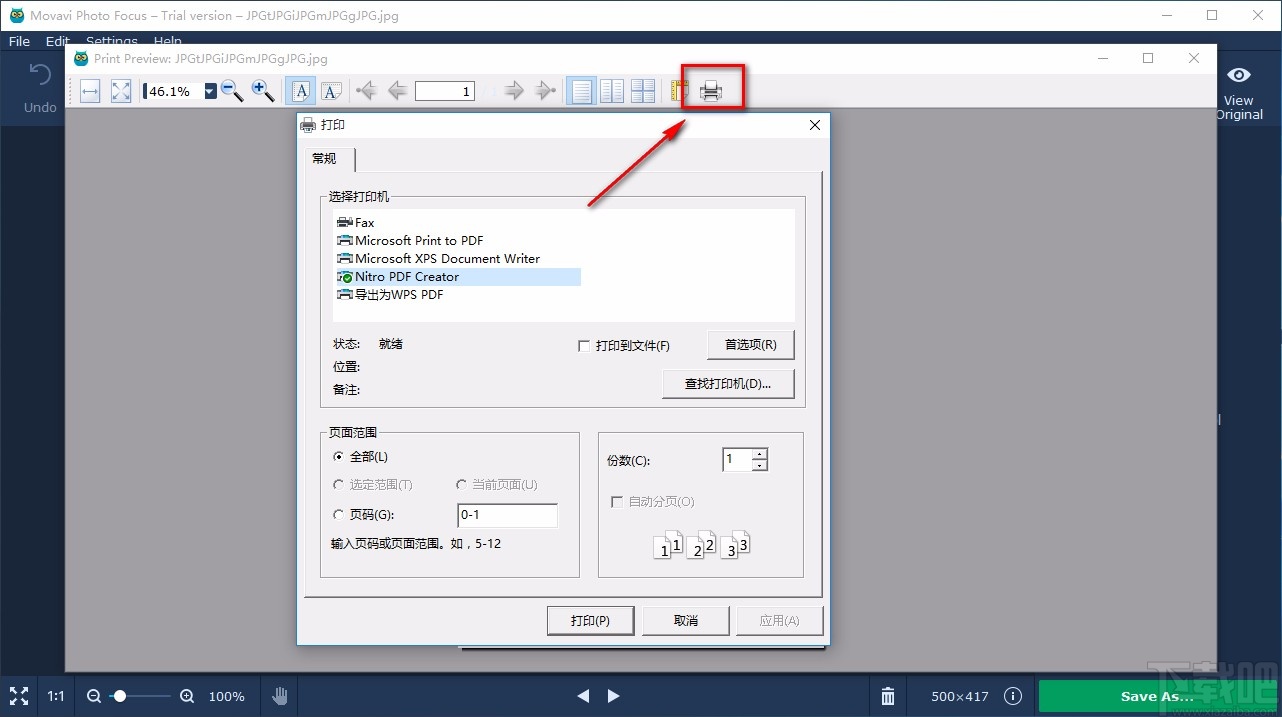Screen dimensions: 1282x717
Task: Go to previous page arrow in preview
Action: pos(397,91)
